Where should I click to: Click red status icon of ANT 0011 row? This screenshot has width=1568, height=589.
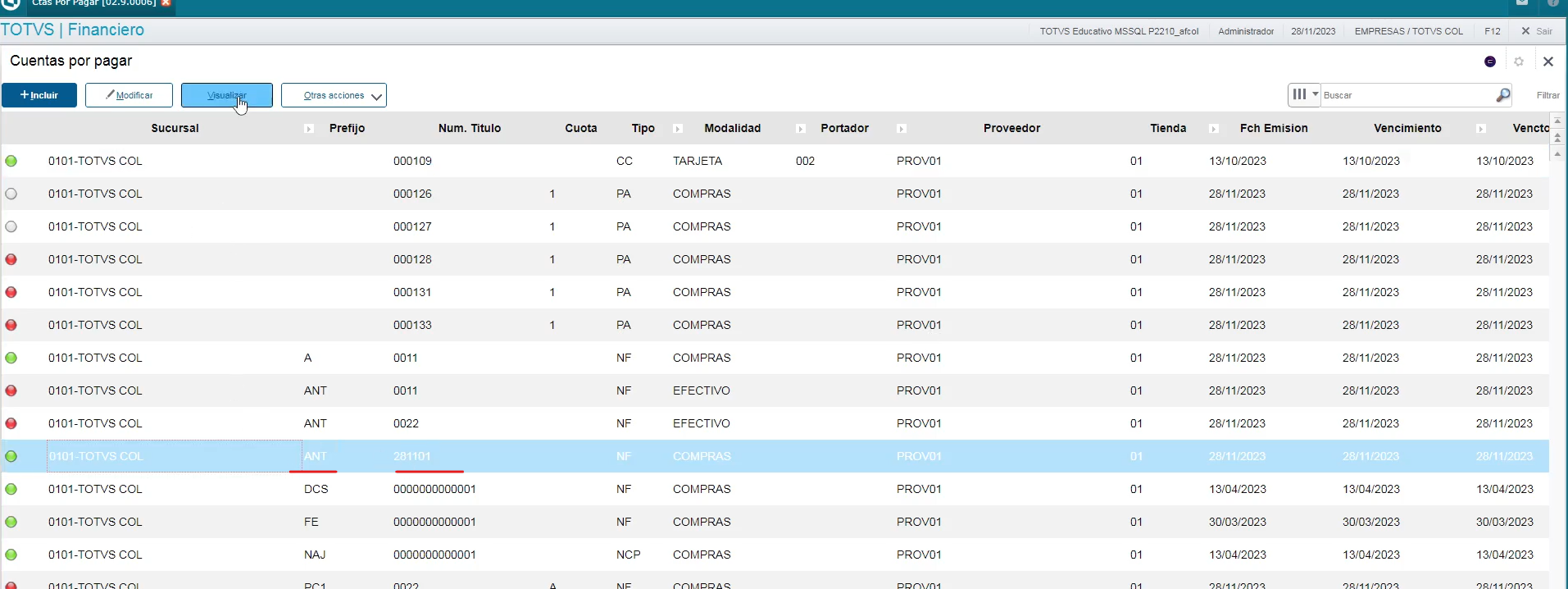tap(11, 390)
